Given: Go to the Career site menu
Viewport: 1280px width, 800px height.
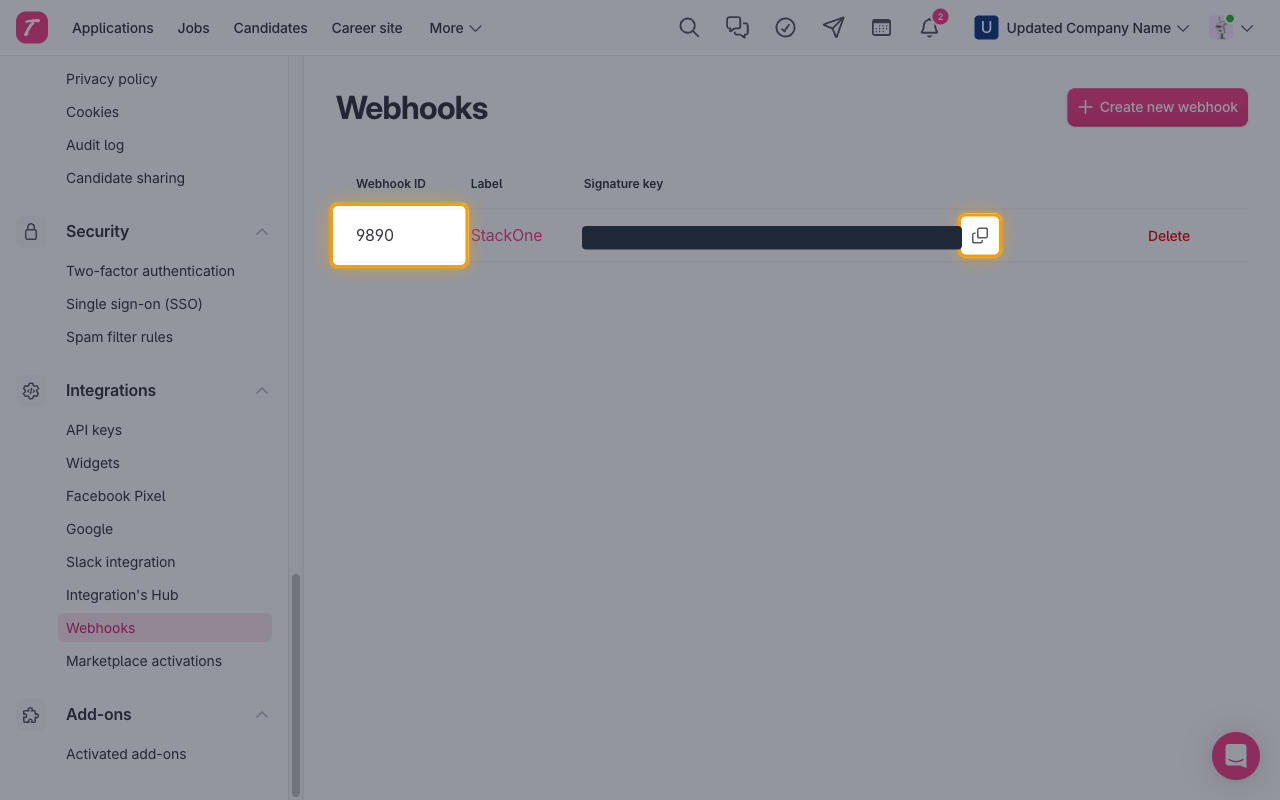Looking at the screenshot, I should pyautogui.click(x=367, y=28).
